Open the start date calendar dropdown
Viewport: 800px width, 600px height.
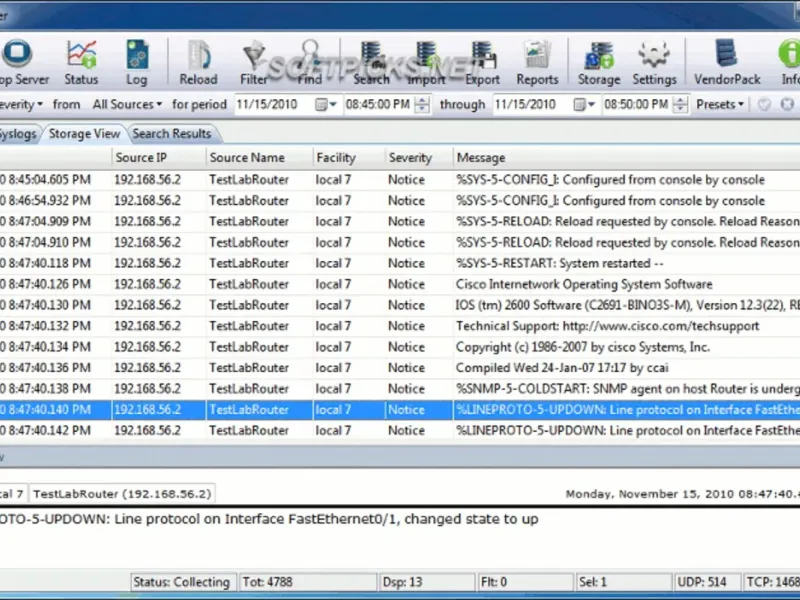326,105
